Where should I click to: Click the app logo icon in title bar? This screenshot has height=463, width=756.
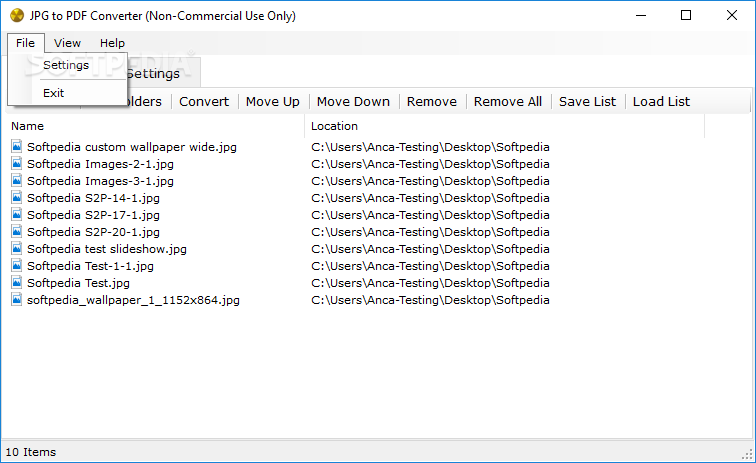pos(17,15)
